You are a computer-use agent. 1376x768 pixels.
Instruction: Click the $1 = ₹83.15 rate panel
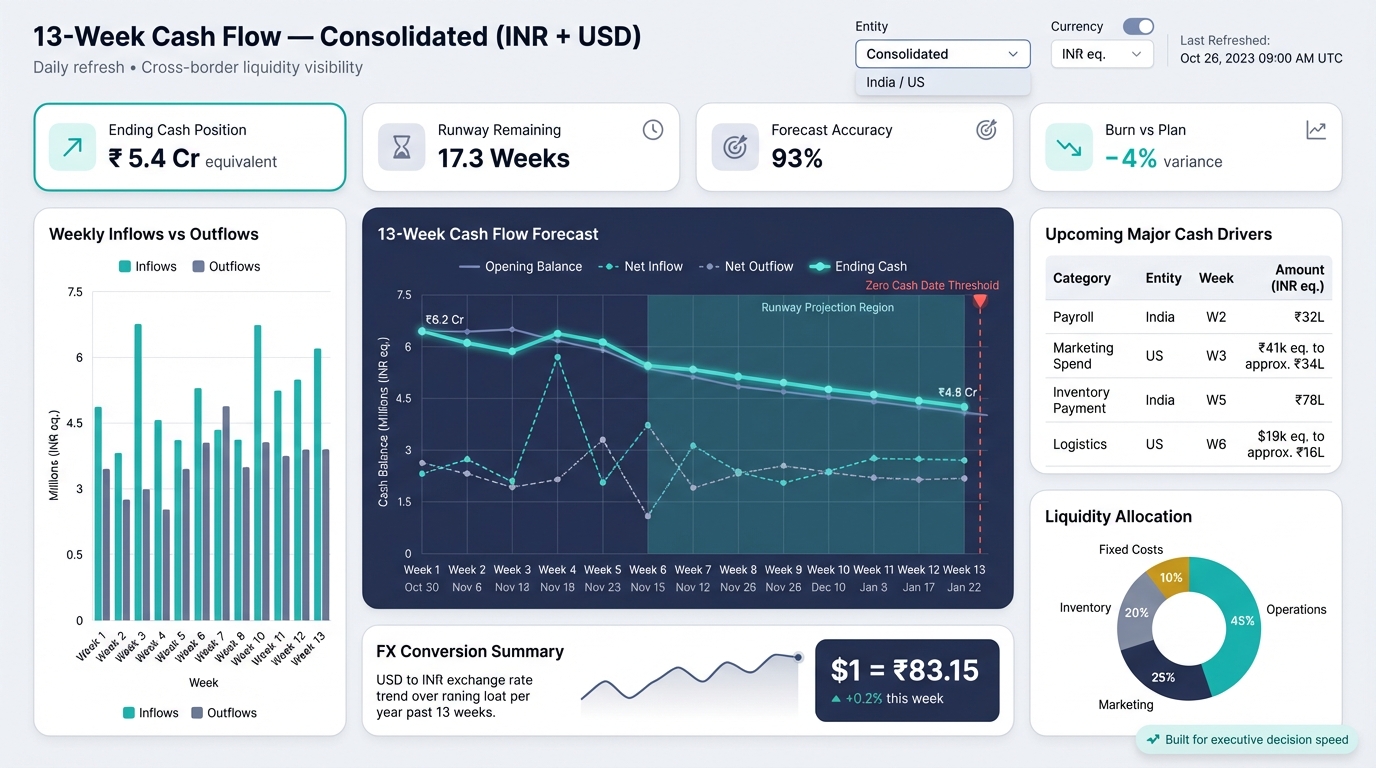coord(907,680)
